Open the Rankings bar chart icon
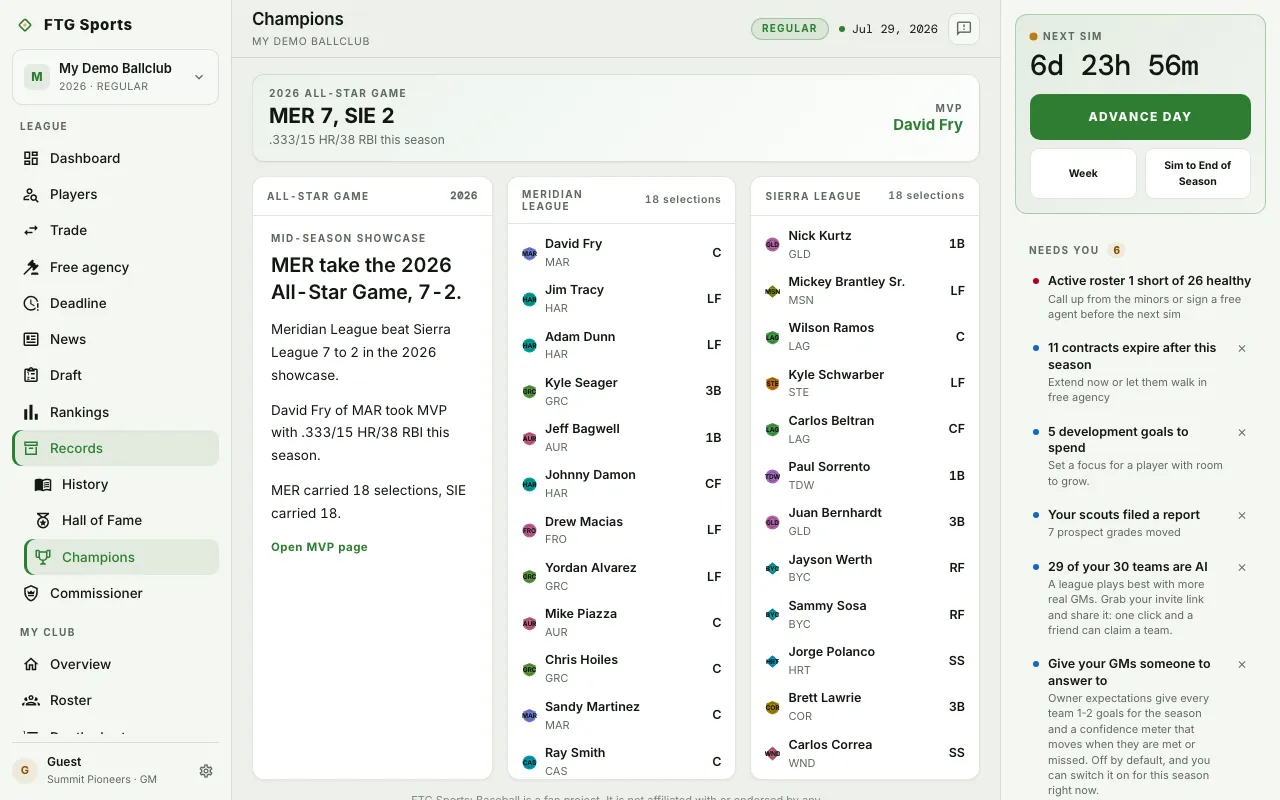Image resolution: width=1280 pixels, height=800 pixels. (31, 412)
